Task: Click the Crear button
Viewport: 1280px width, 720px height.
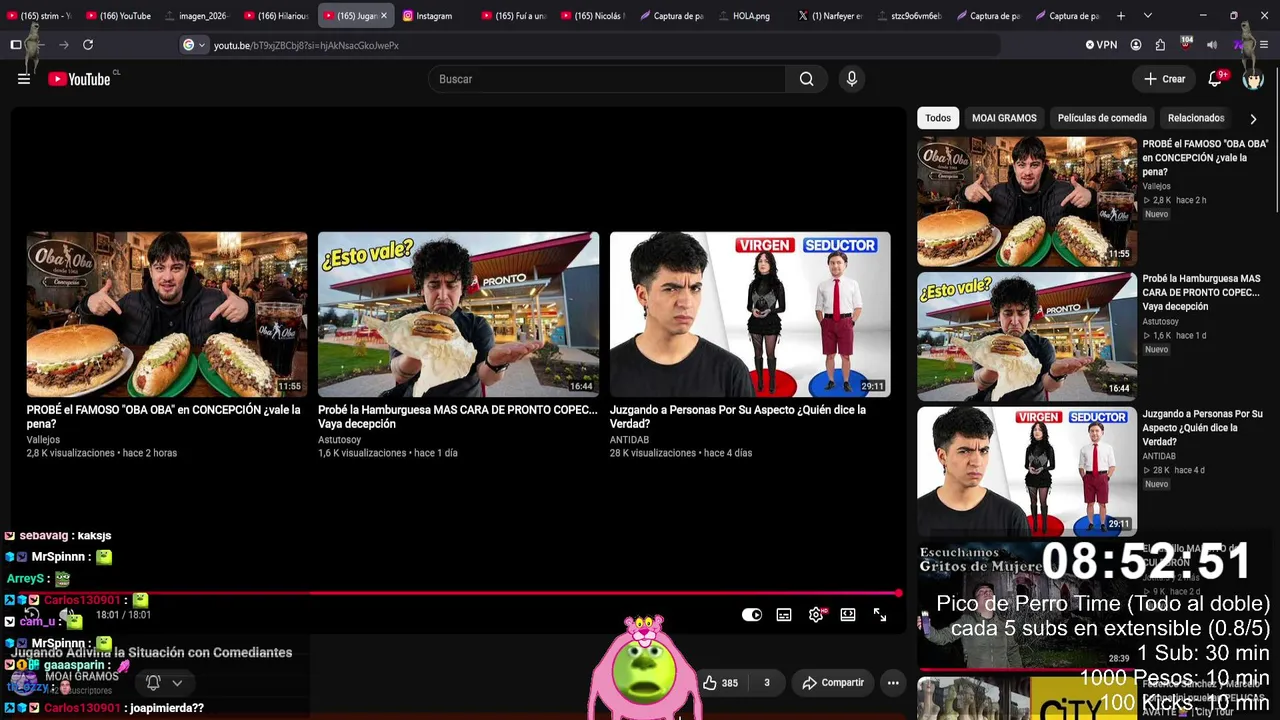Action: (1165, 79)
